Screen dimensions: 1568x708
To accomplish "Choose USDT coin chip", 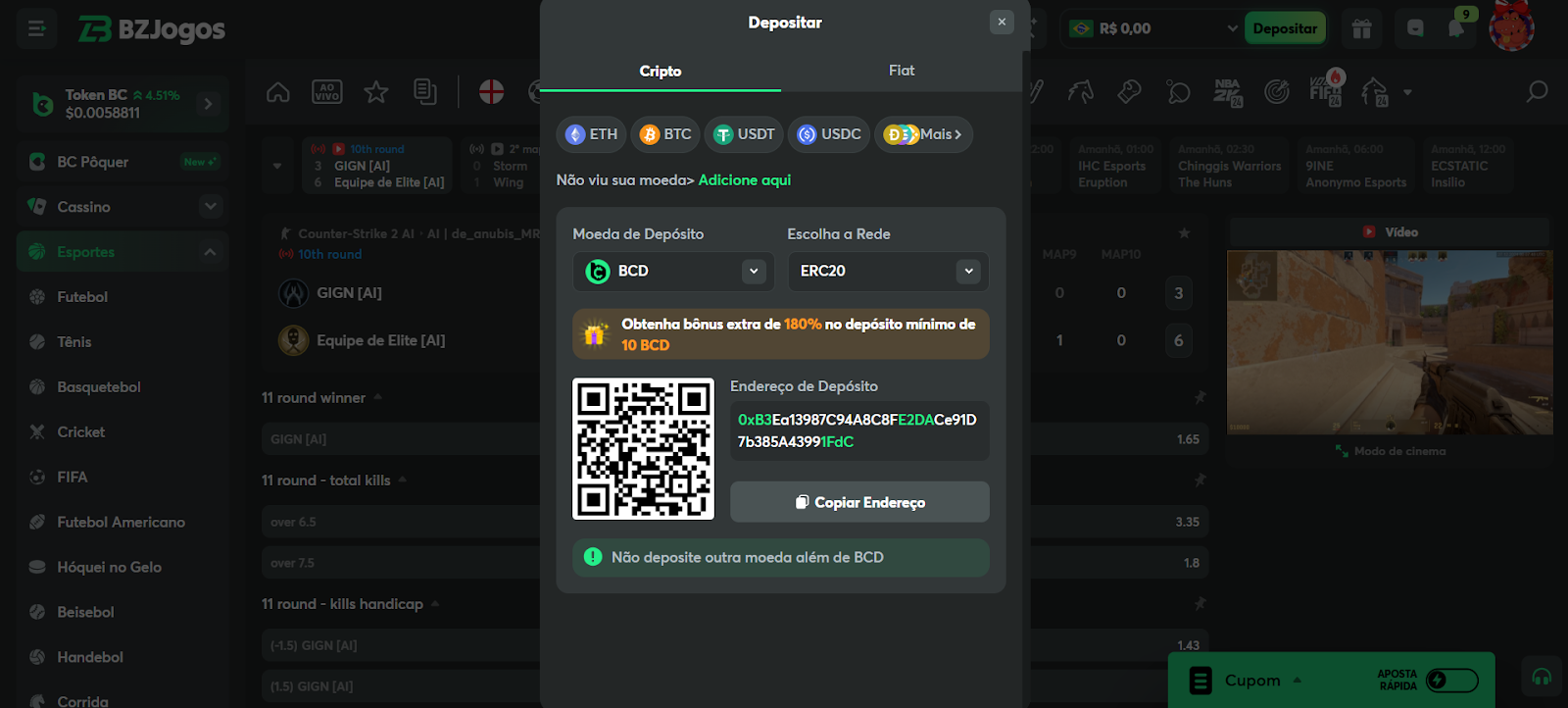I will 744,134.
